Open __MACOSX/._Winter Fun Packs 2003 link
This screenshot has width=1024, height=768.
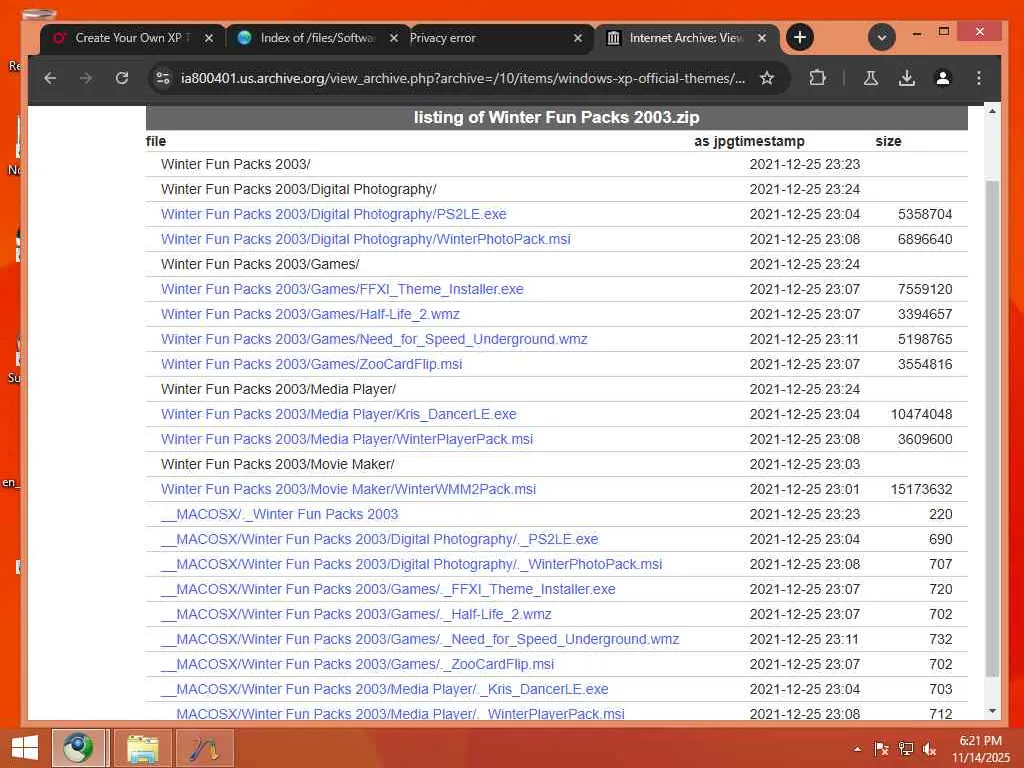[280, 514]
